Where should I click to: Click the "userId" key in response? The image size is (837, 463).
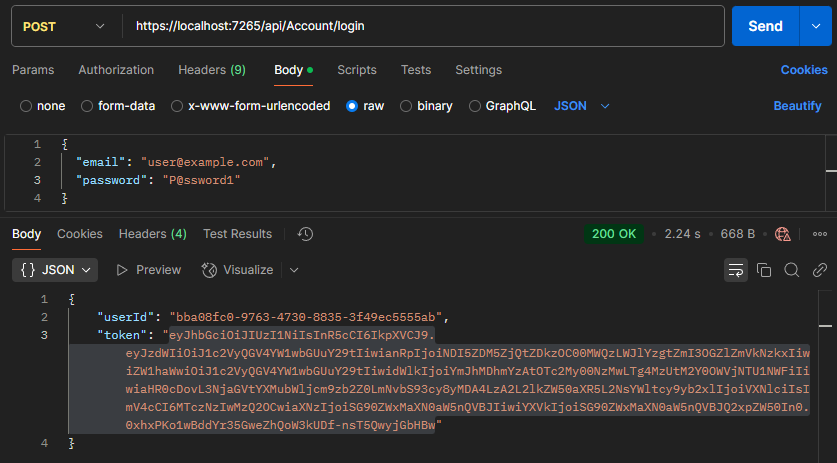click(125, 317)
